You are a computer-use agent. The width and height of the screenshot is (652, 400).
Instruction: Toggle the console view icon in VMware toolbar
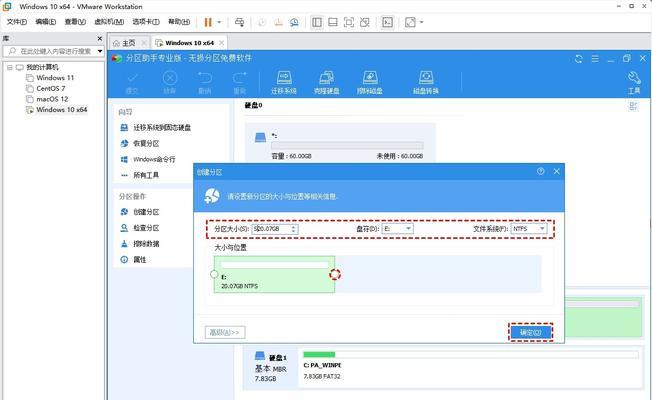click(x=387, y=22)
